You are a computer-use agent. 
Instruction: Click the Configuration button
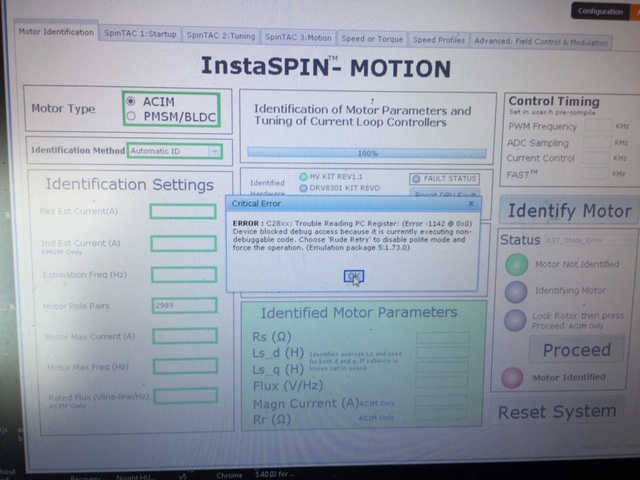[x=600, y=11]
